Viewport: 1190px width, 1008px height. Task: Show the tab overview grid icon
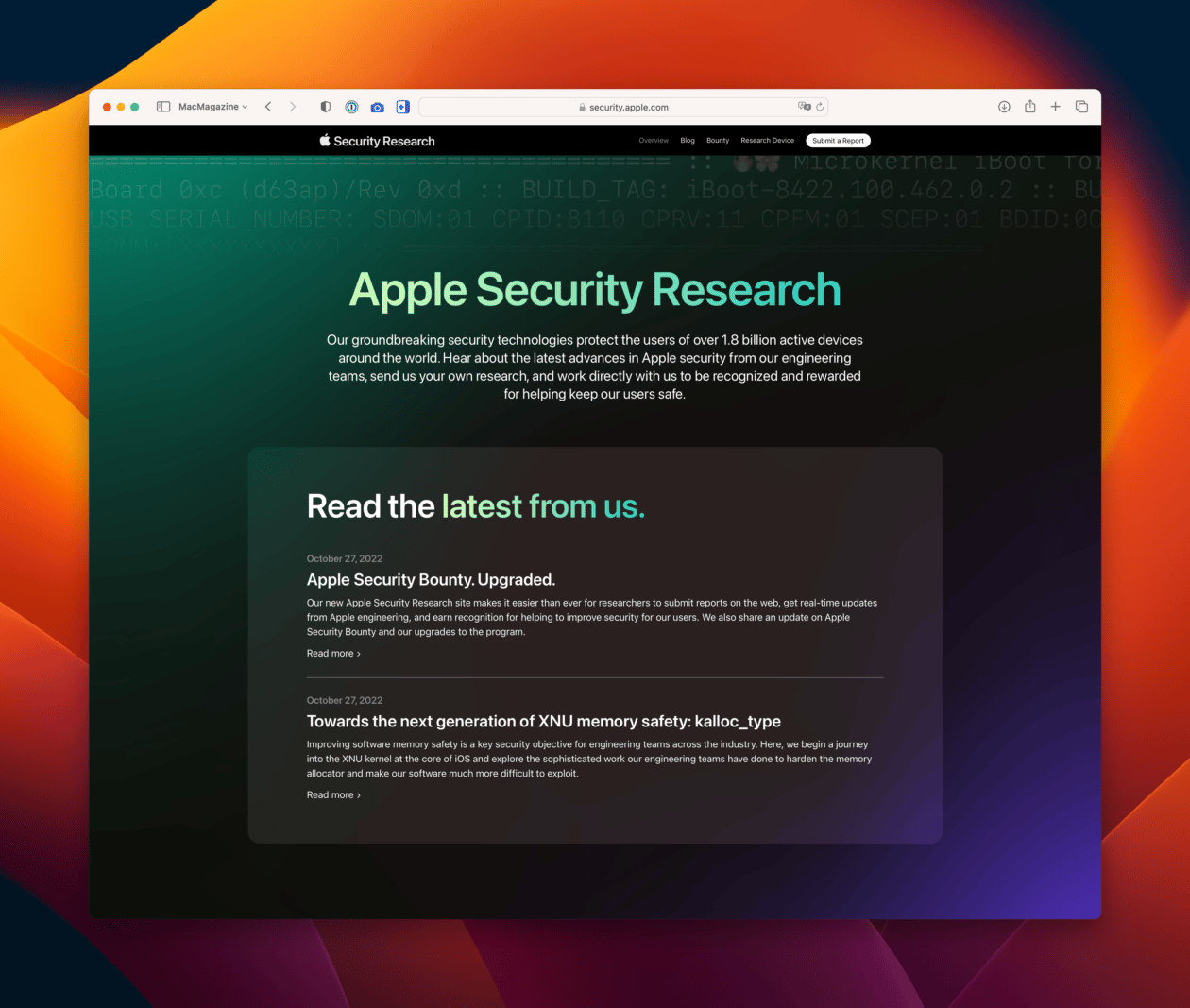tap(1081, 107)
